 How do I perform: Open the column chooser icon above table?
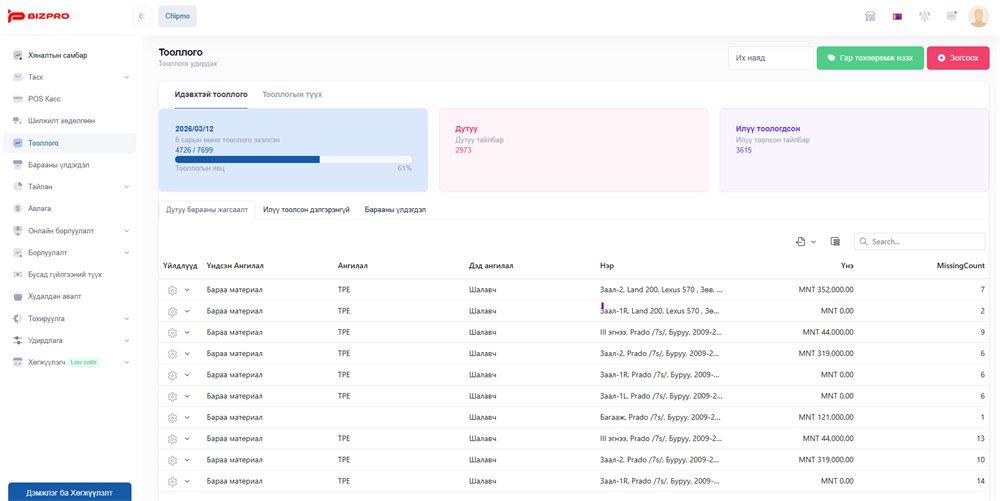[x=835, y=242]
